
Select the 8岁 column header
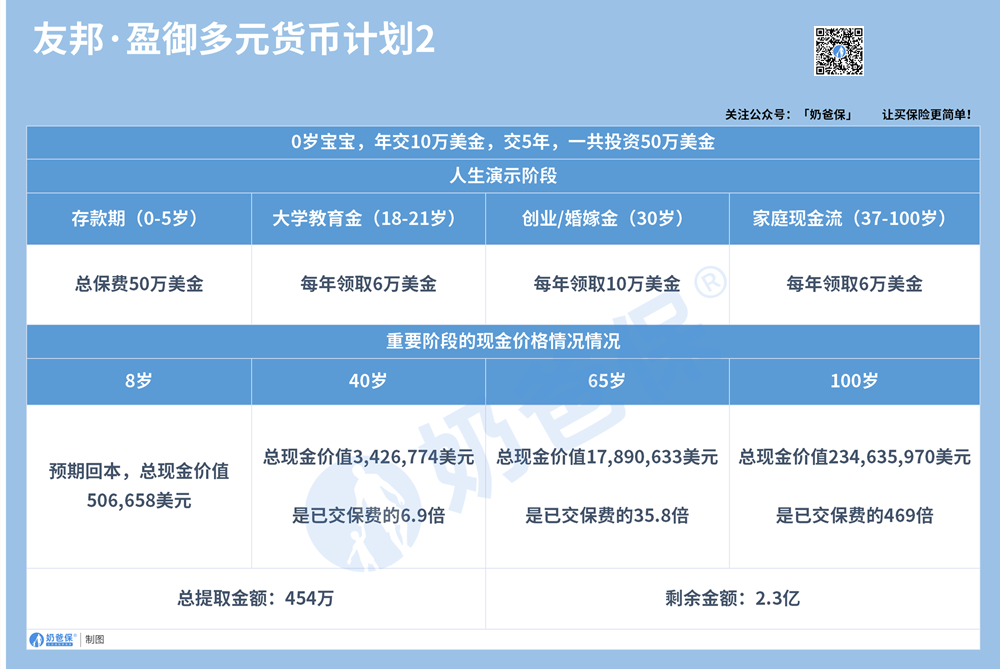click(139, 381)
